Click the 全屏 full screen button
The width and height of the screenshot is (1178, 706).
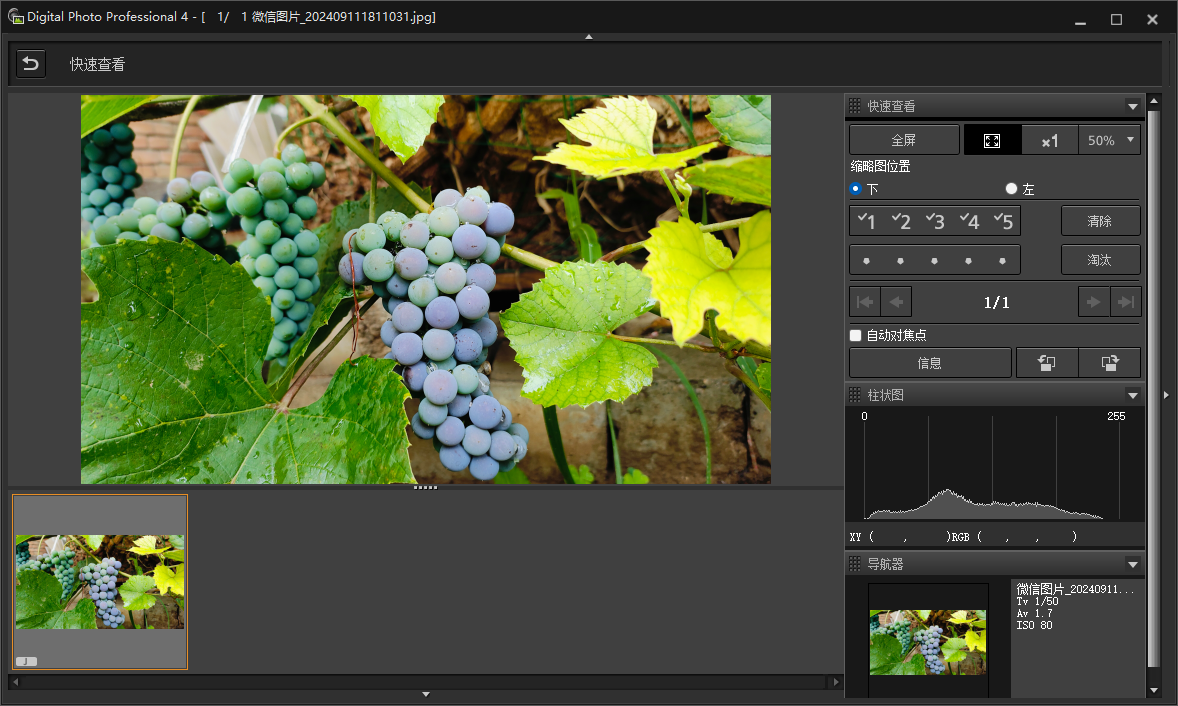point(903,141)
